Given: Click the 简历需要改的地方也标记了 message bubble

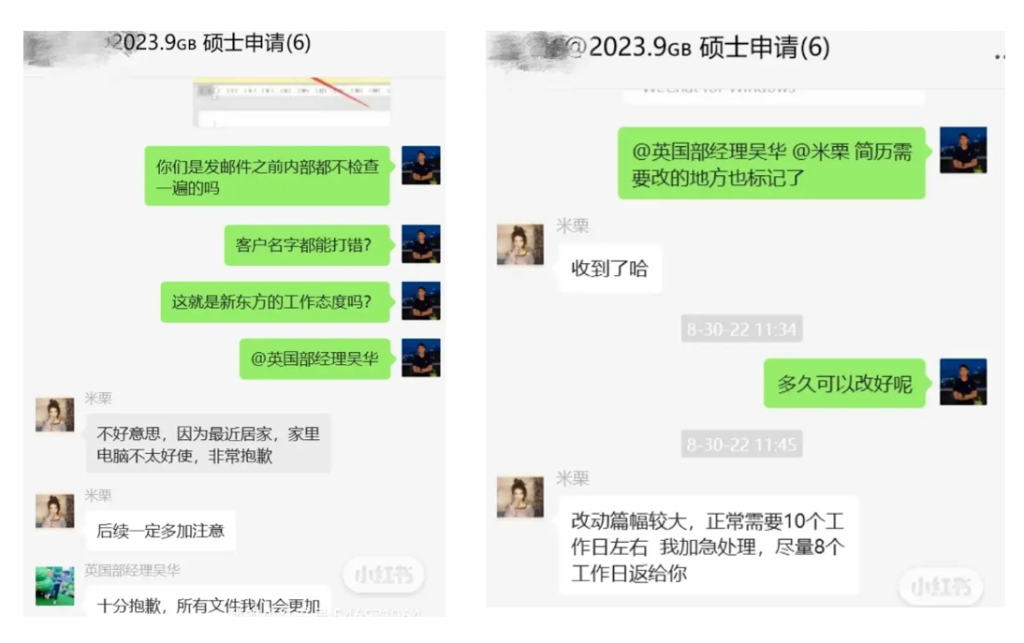Looking at the screenshot, I should tap(771, 163).
